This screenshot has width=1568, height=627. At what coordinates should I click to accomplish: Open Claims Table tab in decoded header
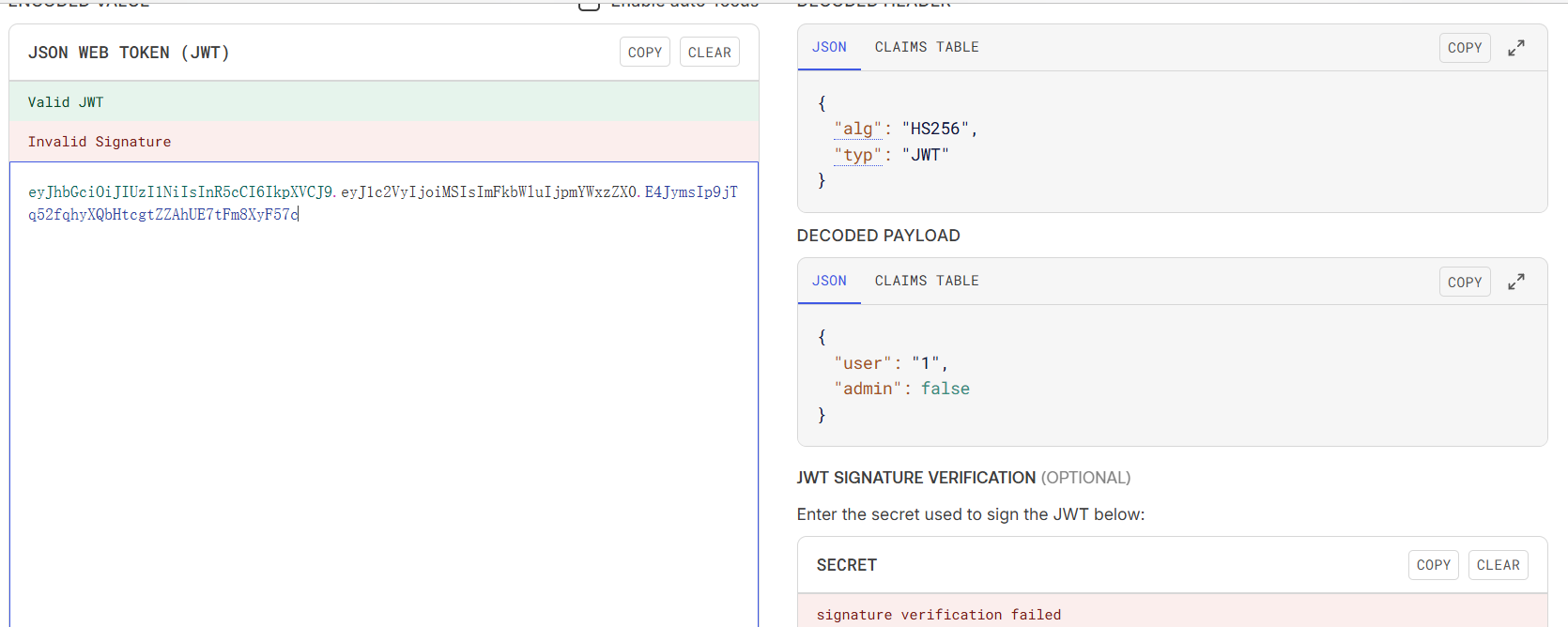(926, 47)
